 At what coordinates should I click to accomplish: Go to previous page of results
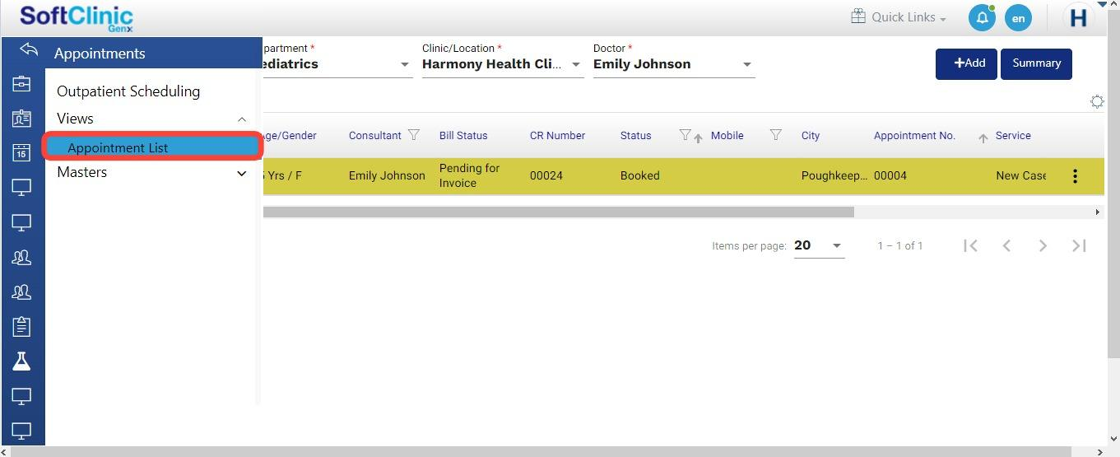pyautogui.click(x=1006, y=246)
